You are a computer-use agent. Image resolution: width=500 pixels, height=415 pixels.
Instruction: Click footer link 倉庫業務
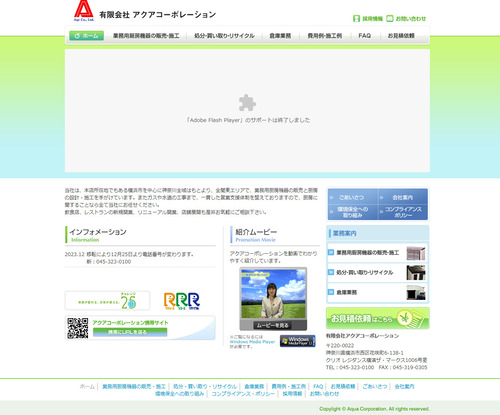(x=254, y=387)
